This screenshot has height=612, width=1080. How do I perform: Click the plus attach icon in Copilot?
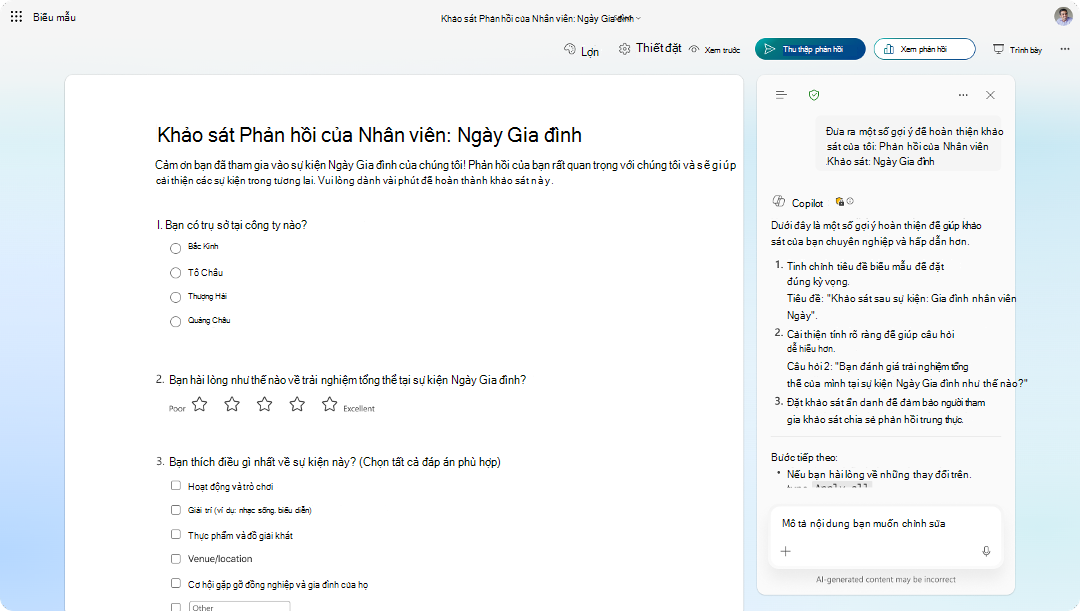[x=785, y=551]
